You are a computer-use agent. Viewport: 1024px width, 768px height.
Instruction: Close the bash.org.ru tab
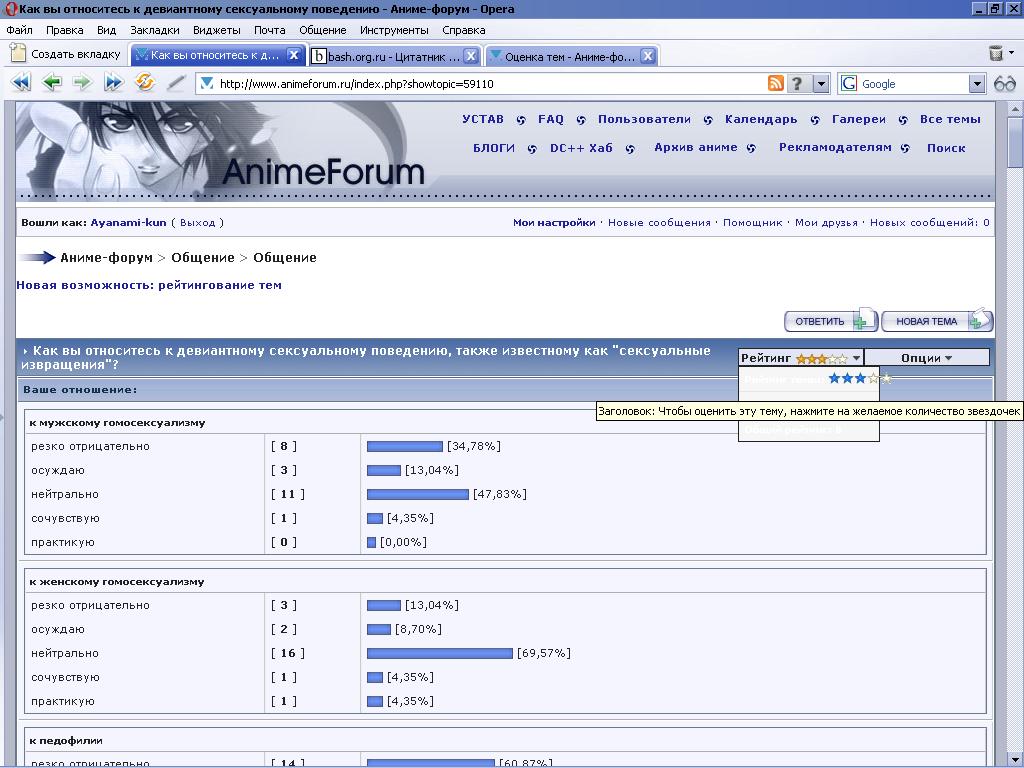point(470,56)
